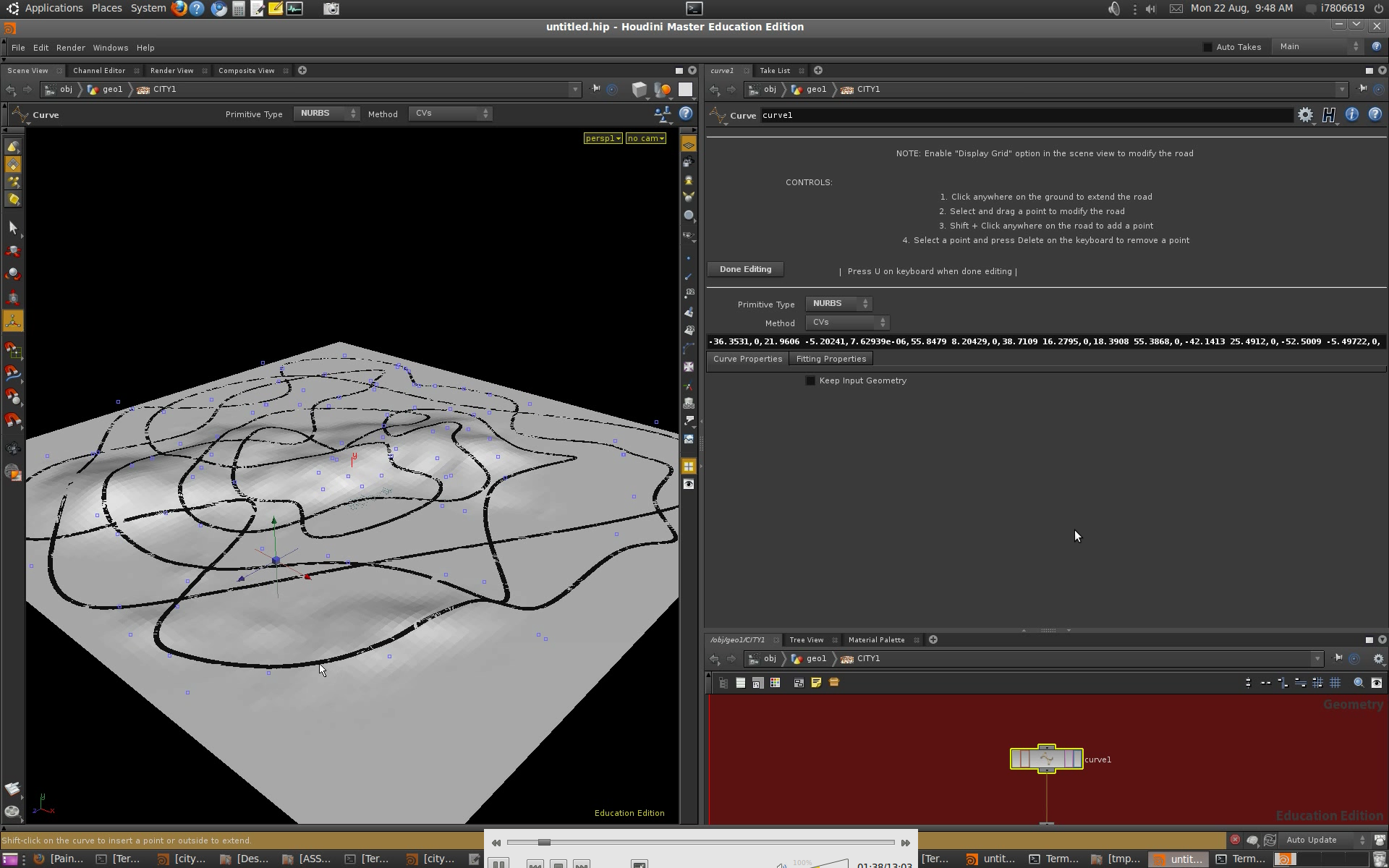Open the persp1 viewport menu
Screen dimensions: 1389x868
click(603, 138)
